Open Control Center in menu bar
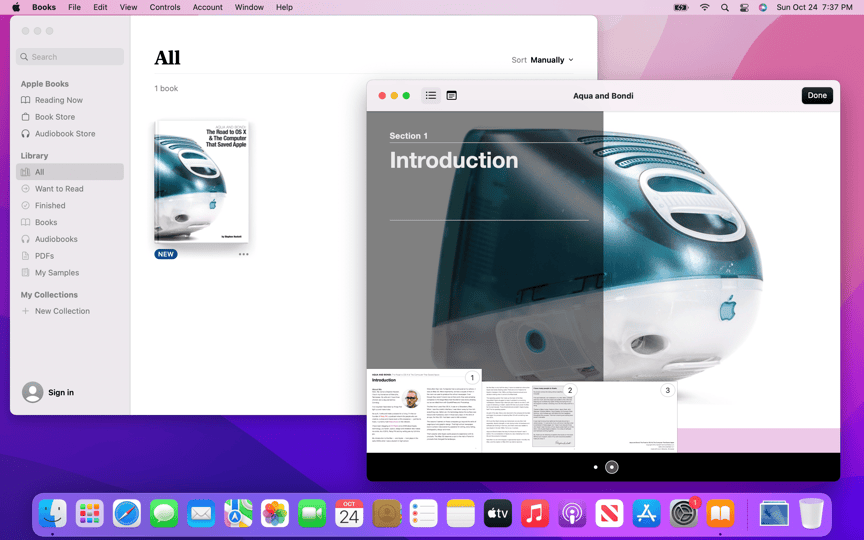This screenshot has height=540, width=864. (x=744, y=7)
